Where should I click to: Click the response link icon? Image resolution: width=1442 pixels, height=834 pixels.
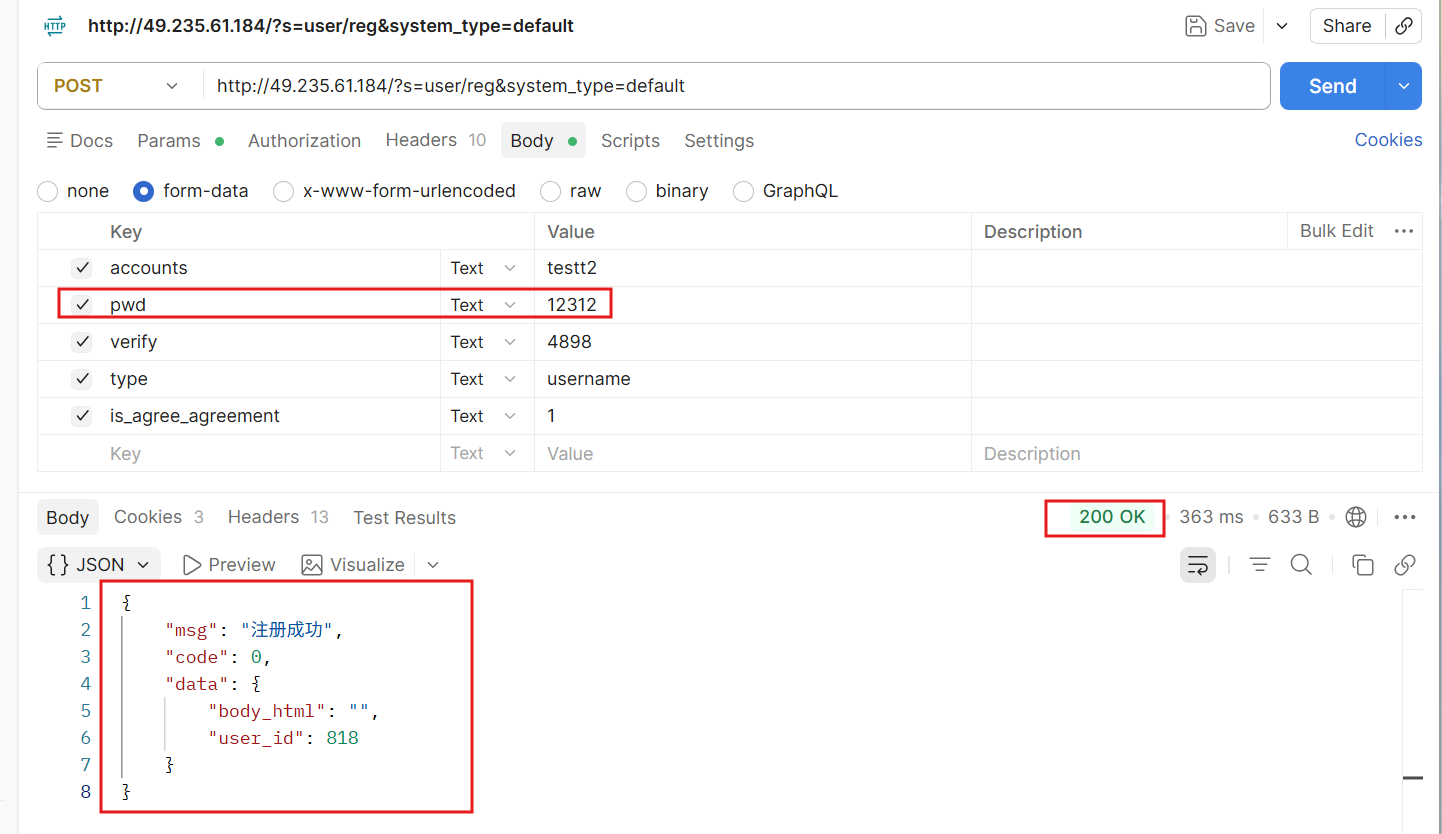1404,565
